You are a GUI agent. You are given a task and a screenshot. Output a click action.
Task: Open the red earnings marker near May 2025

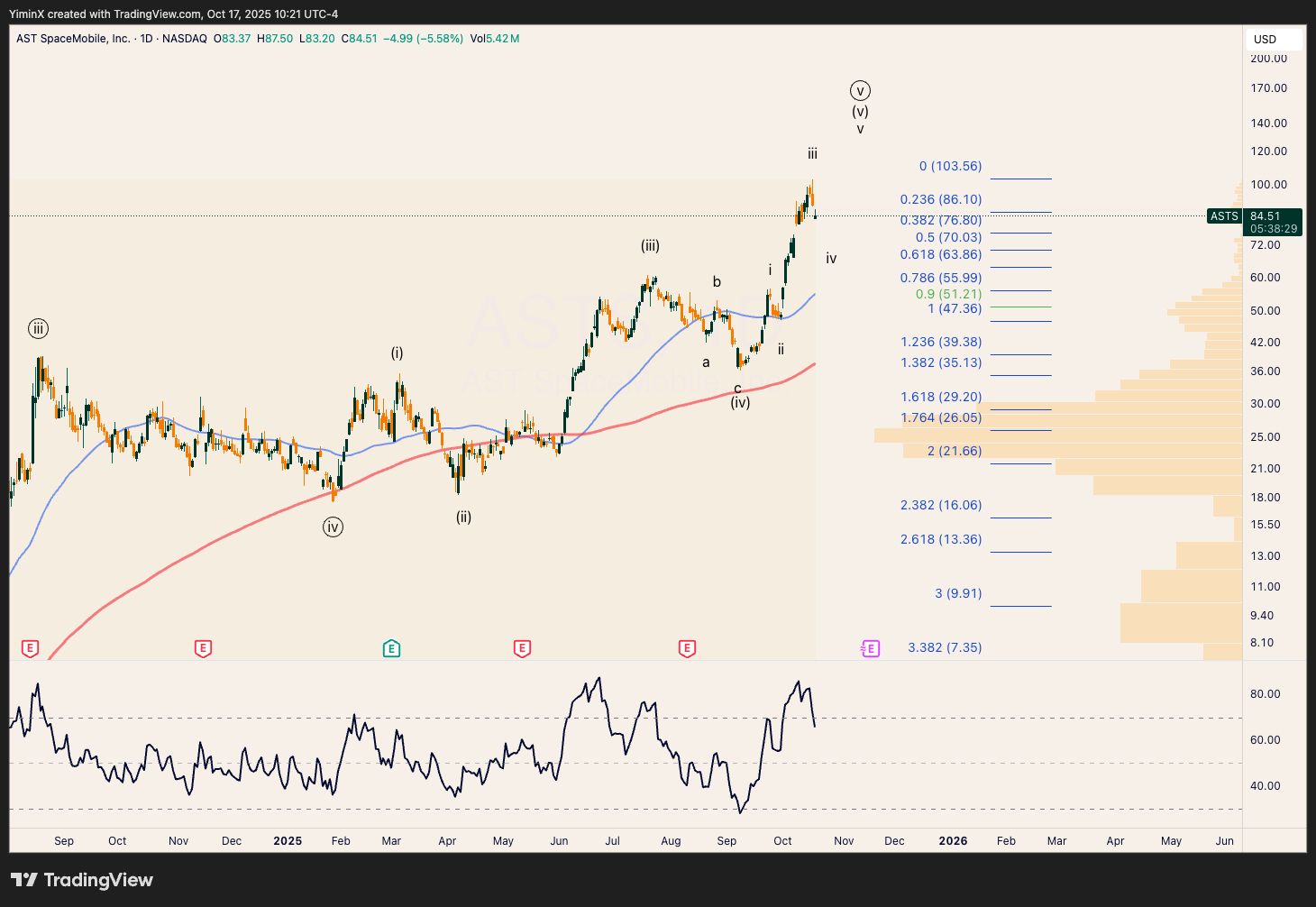point(522,648)
